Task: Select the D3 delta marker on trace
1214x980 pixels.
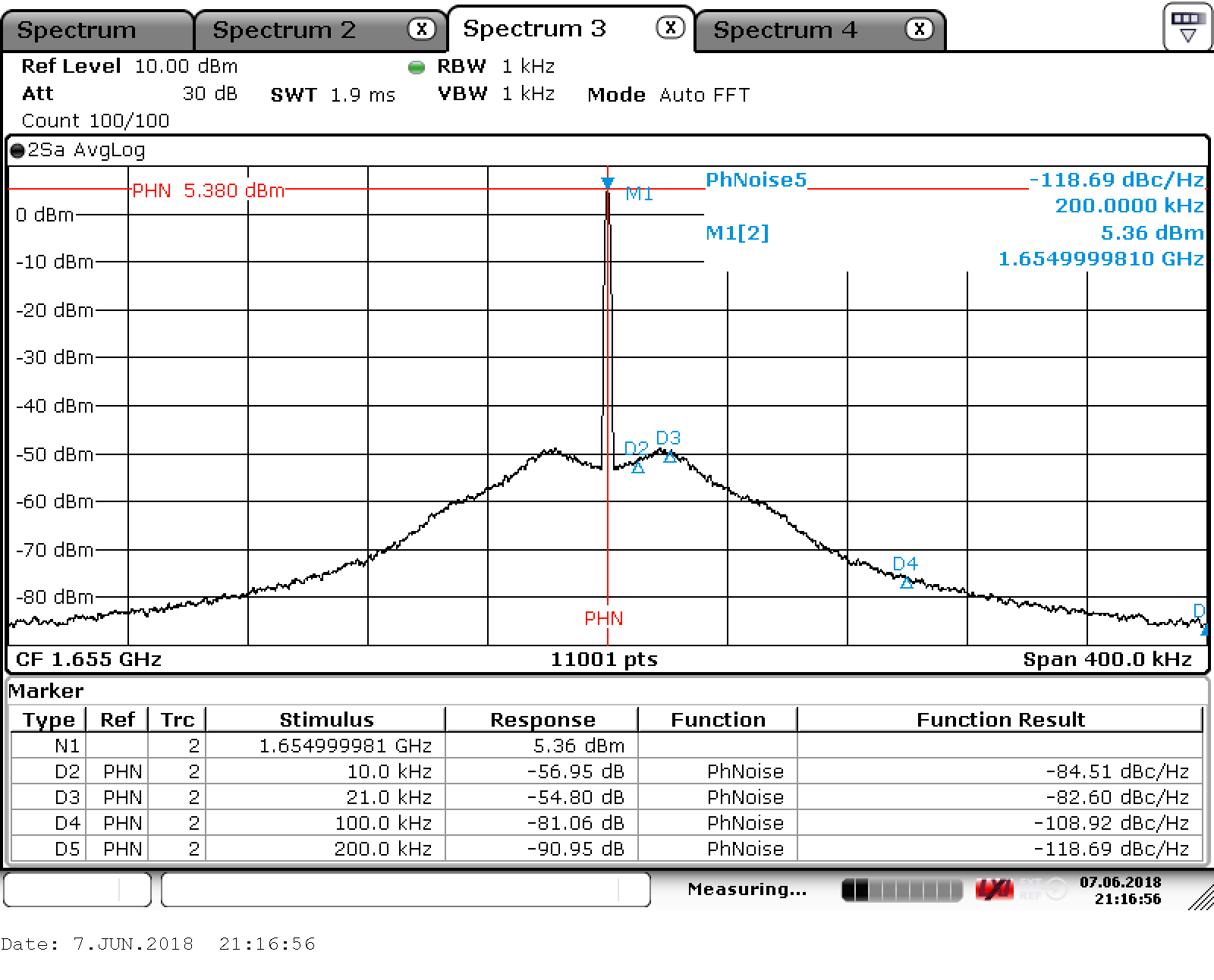Action: 669,456
